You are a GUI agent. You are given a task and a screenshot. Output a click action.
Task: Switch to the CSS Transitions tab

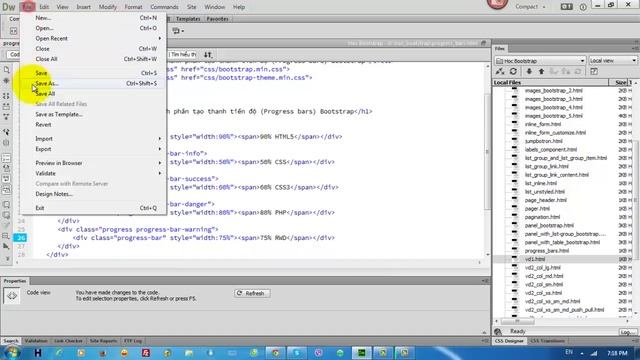tap(547, 341)
